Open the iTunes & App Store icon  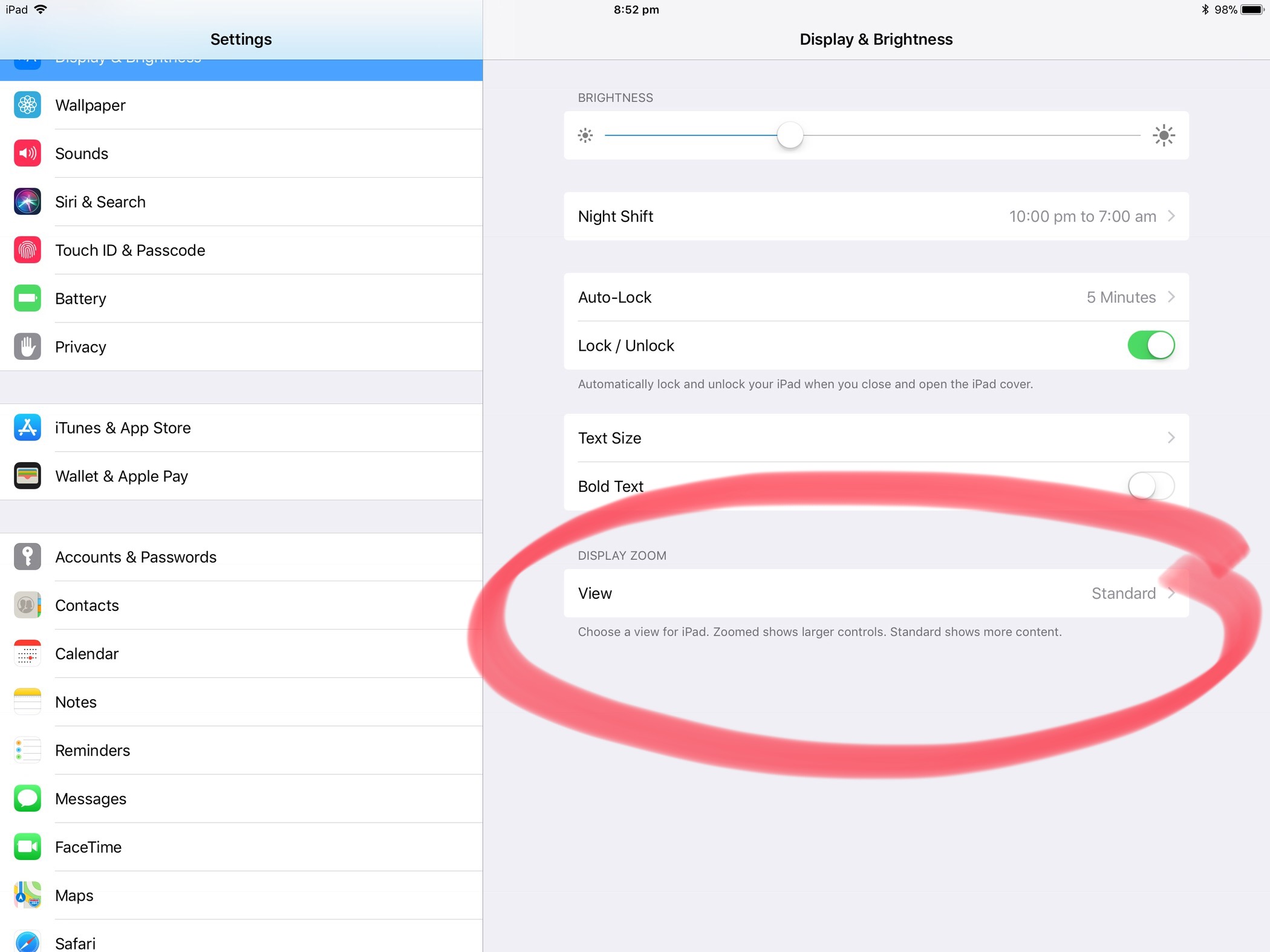[27, 428]
